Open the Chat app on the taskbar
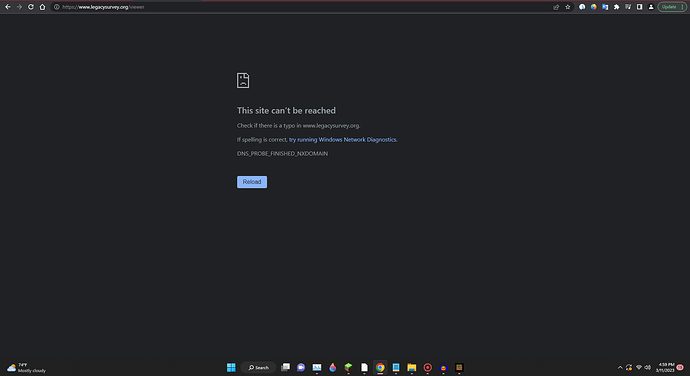Viewport: 690px width, 376px height. point(301,367)
